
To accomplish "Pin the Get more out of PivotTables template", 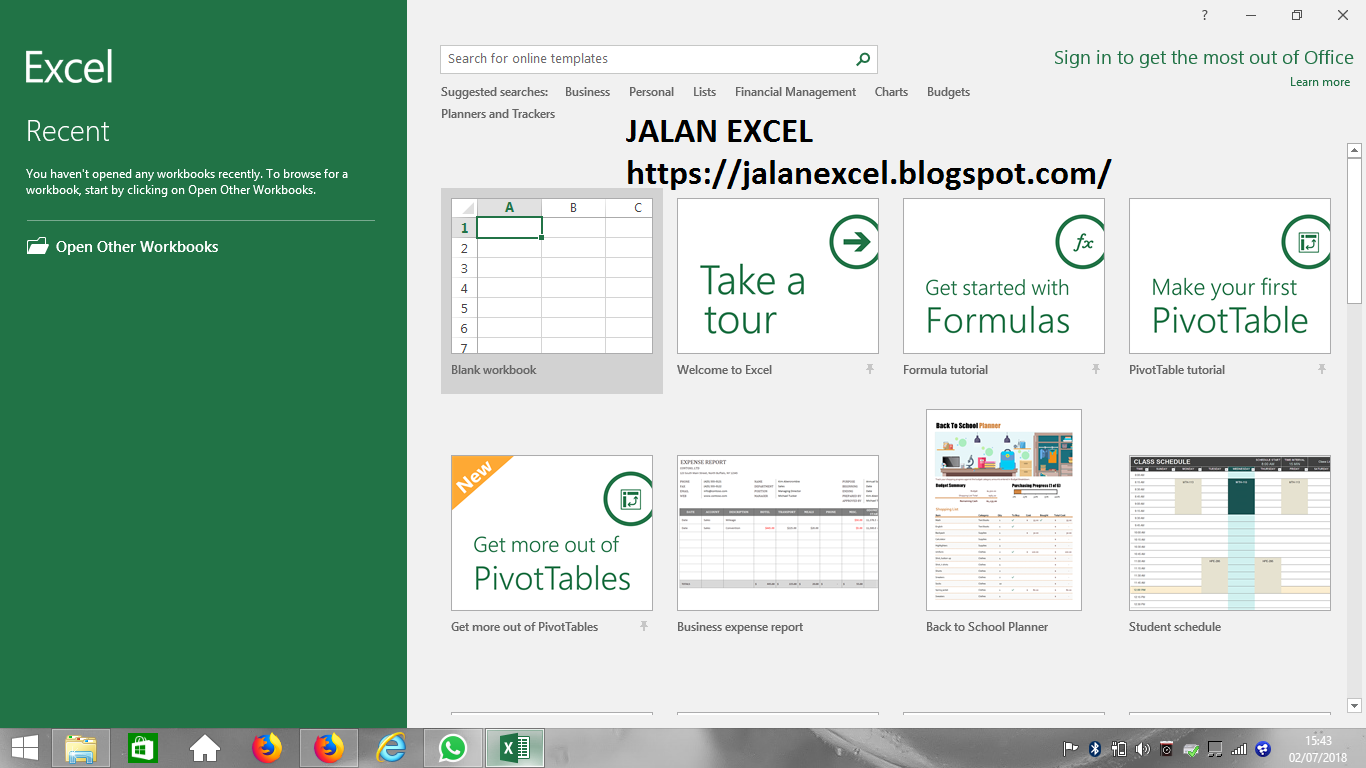I will click(644, 627).
